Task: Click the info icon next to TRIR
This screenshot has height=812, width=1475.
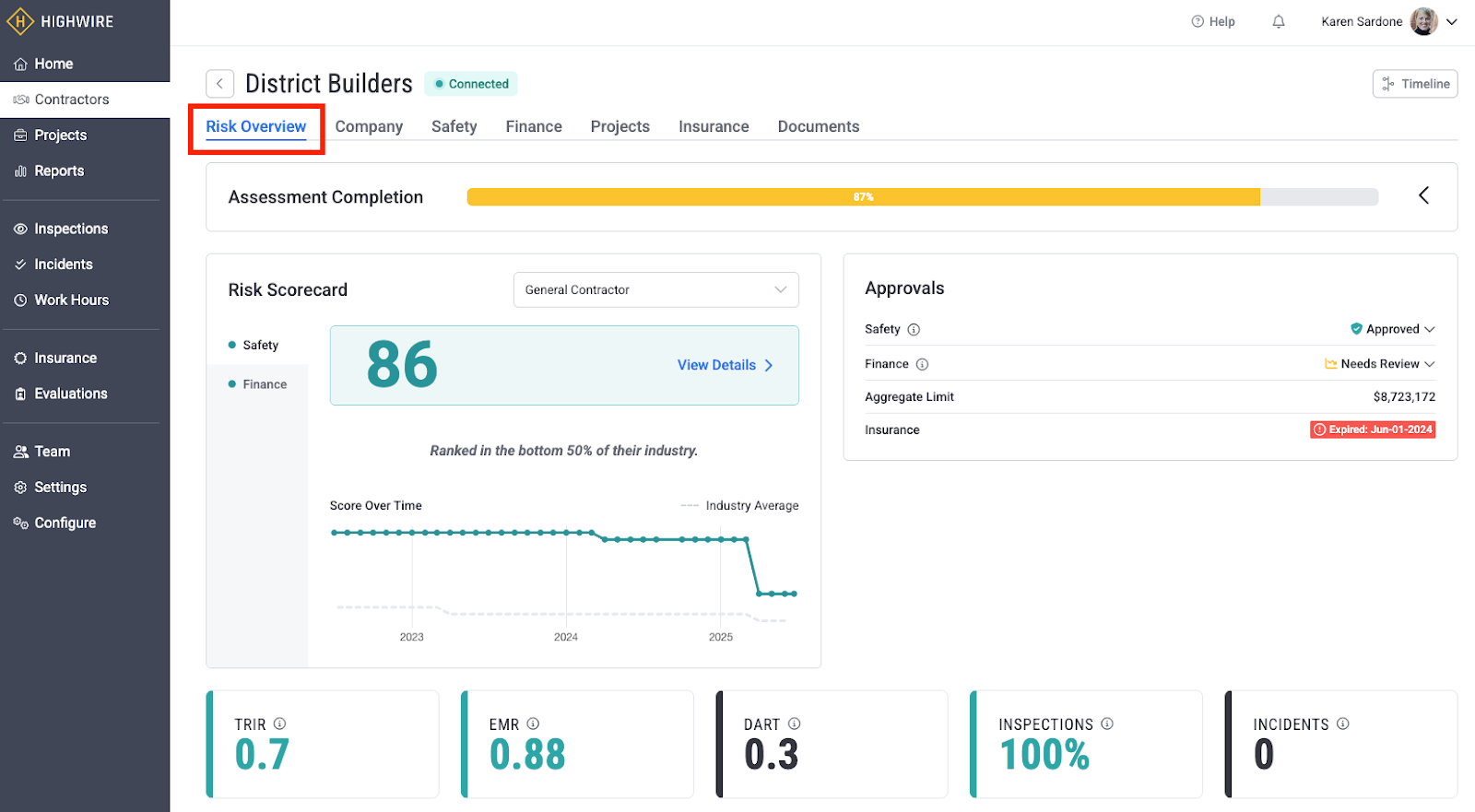Action: pos(280,724)
